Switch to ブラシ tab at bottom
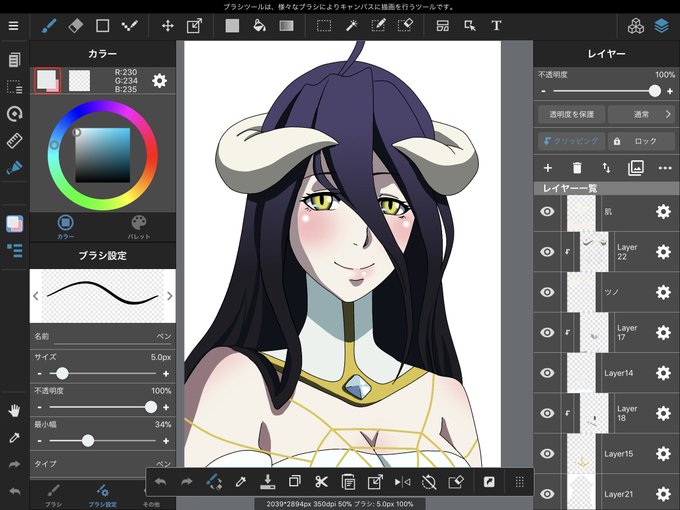The height and width of the screenshot is (510, 680). coord(53,496)
